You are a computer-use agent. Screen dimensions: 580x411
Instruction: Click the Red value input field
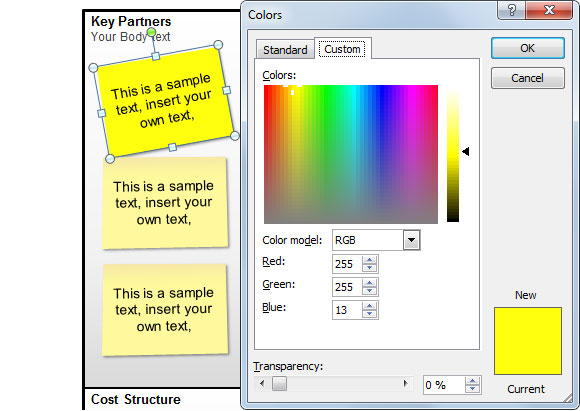point(347,264)
